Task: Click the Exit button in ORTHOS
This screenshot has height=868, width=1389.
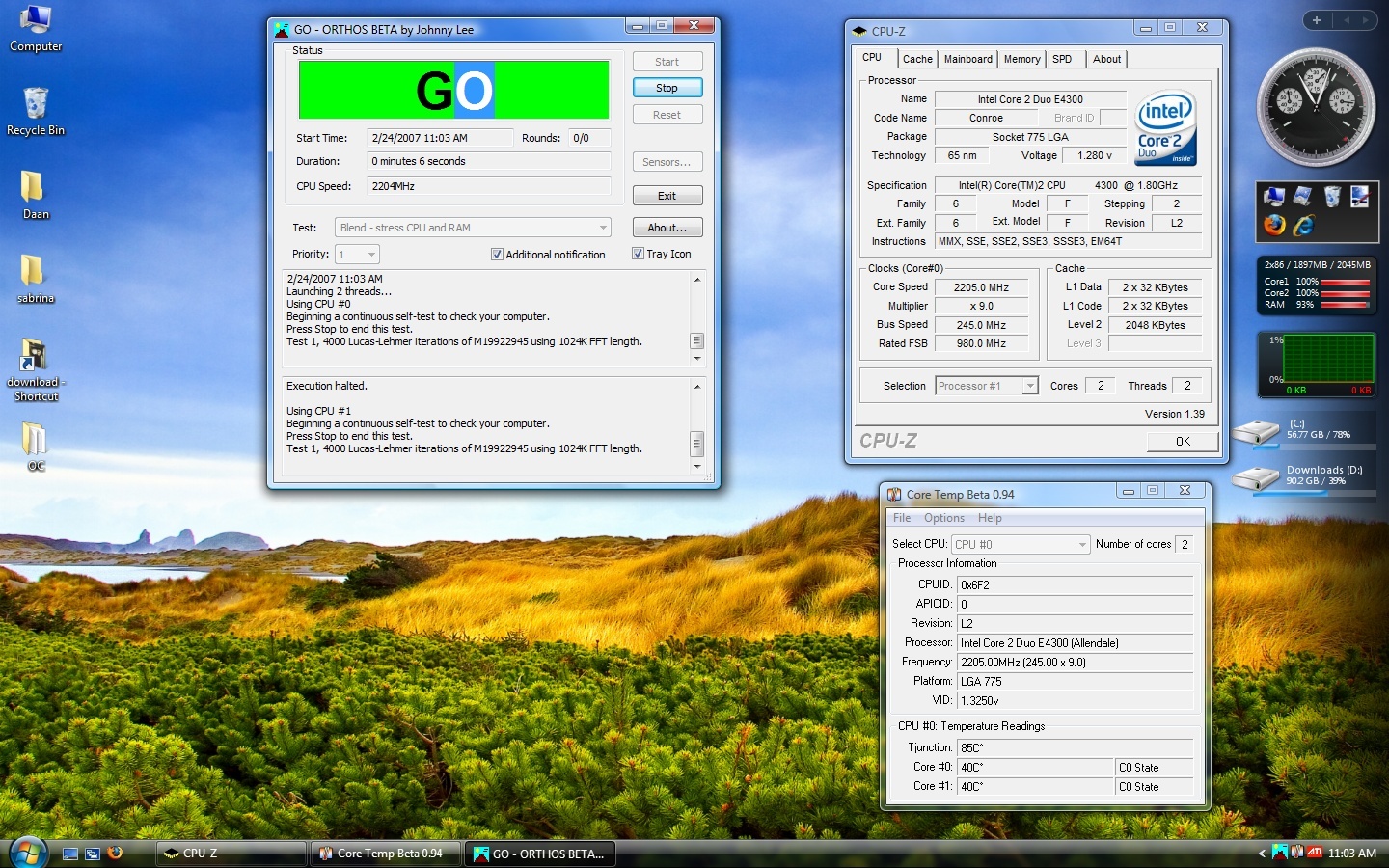Action: tap(667, 196)
